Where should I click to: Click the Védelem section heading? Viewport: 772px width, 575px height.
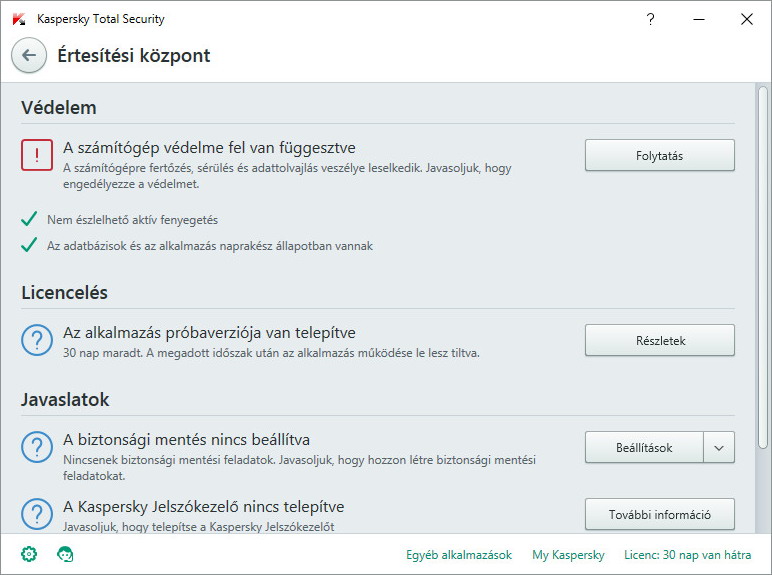[59, 107]
